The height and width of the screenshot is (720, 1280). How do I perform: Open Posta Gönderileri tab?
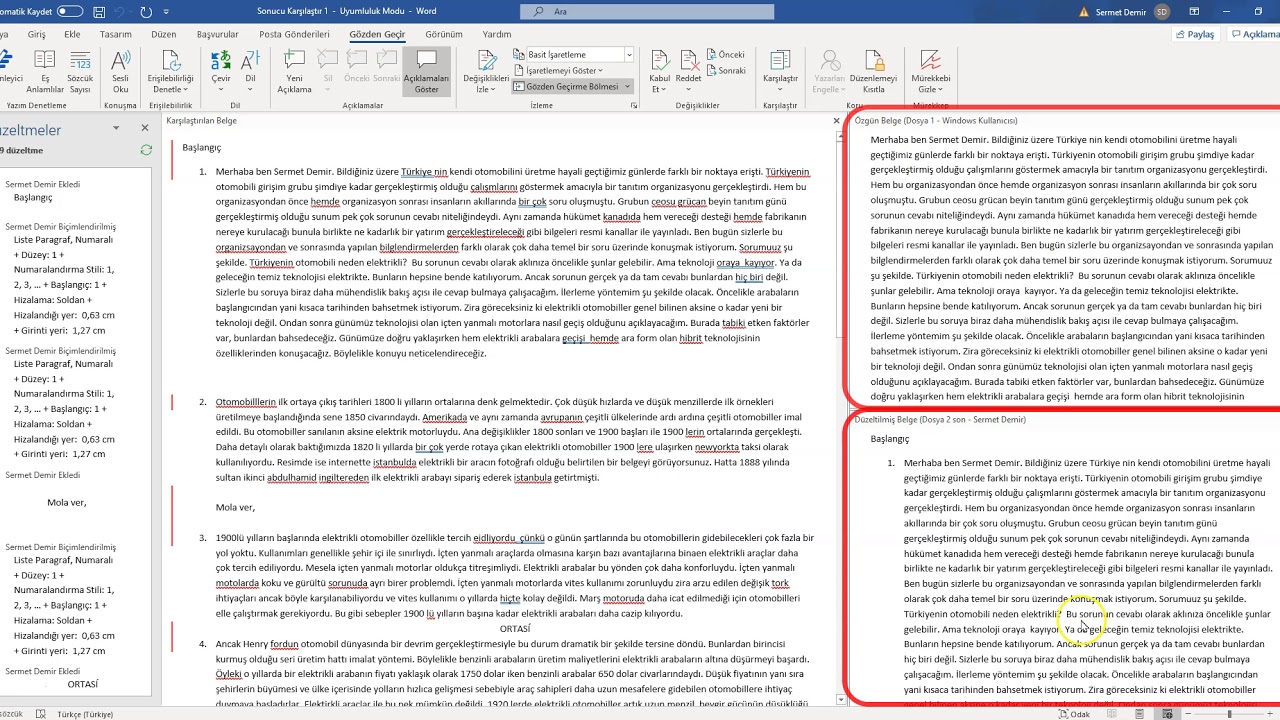pos(294,34)
